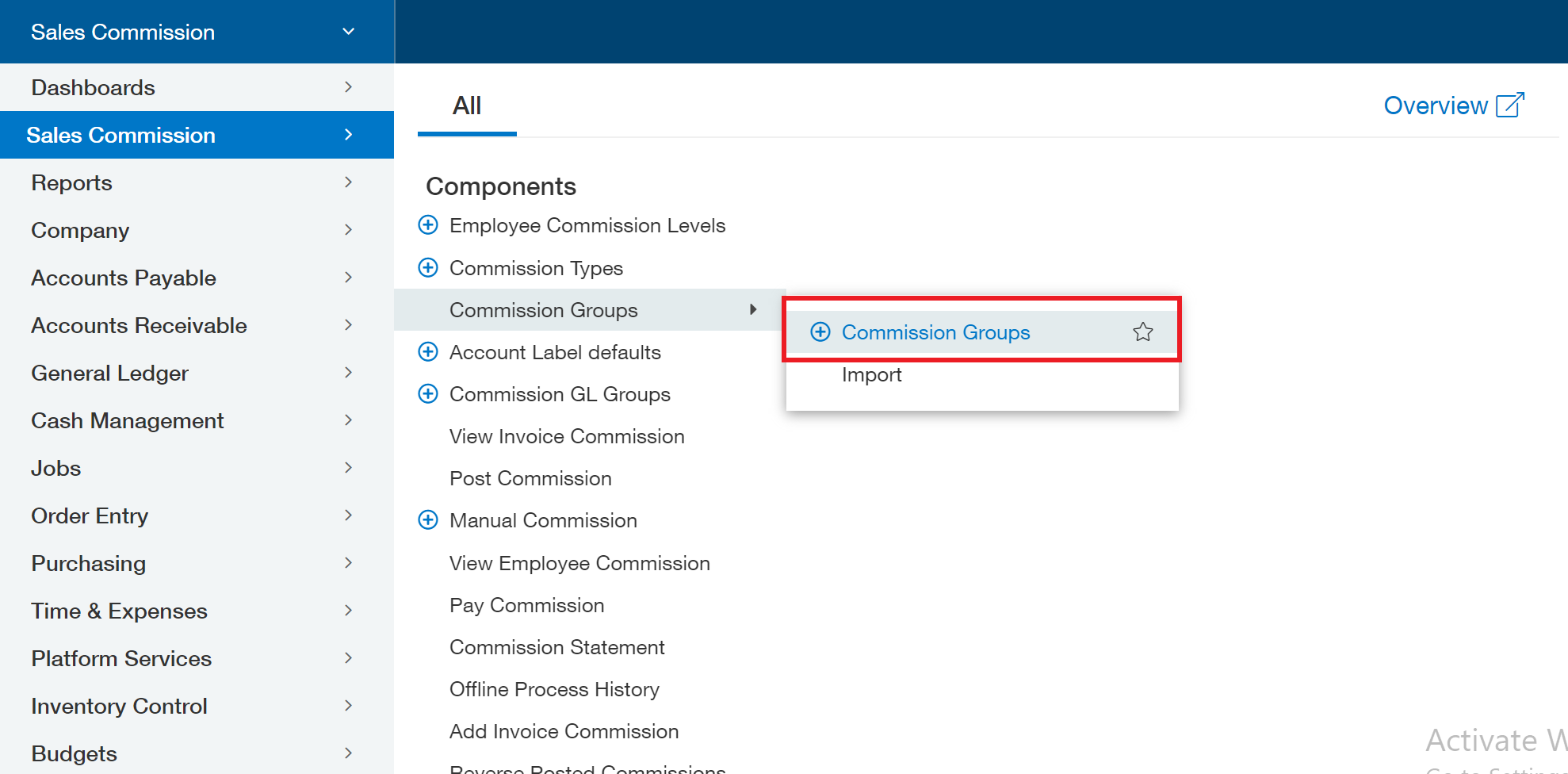Click plus icon beside Account Label defaults

click(428, 352)
